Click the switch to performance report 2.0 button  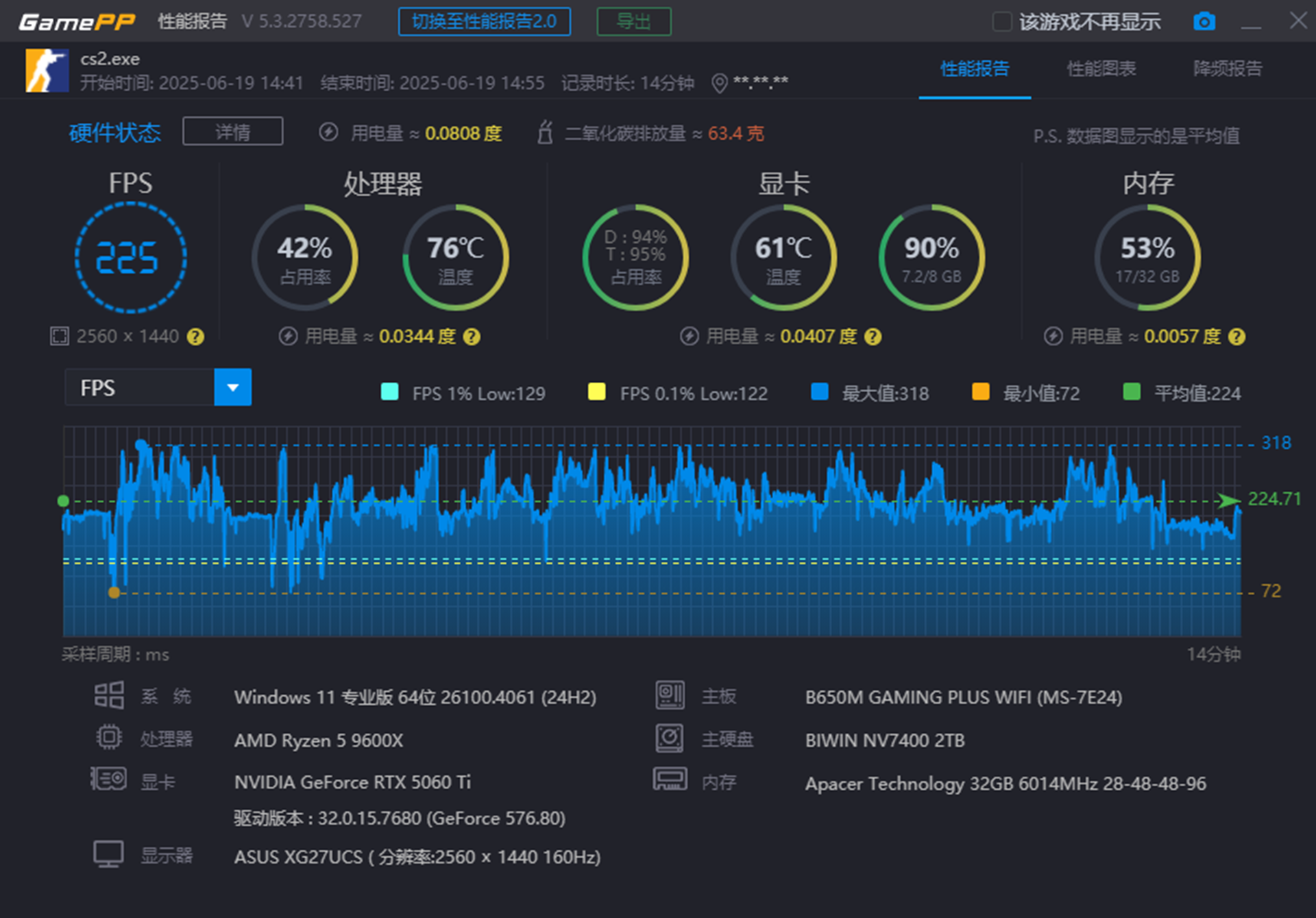click(x=484, y=21)
